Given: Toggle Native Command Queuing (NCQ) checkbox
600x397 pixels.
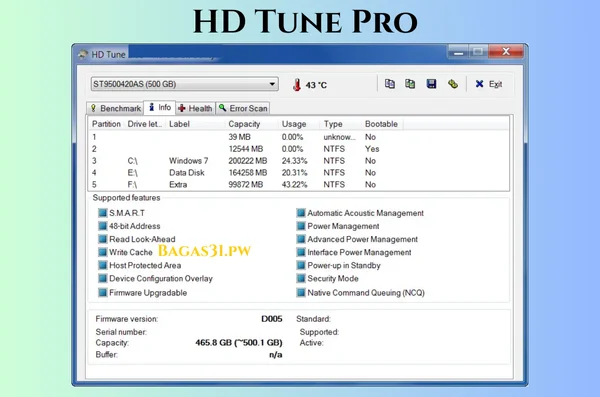Looking at the screenshot, I should click(x=301, y=293).
